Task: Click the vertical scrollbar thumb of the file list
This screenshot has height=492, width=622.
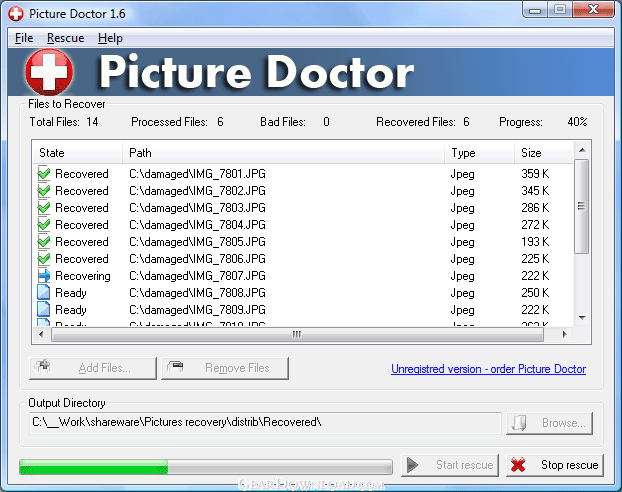Action: [x=582, y=206]
